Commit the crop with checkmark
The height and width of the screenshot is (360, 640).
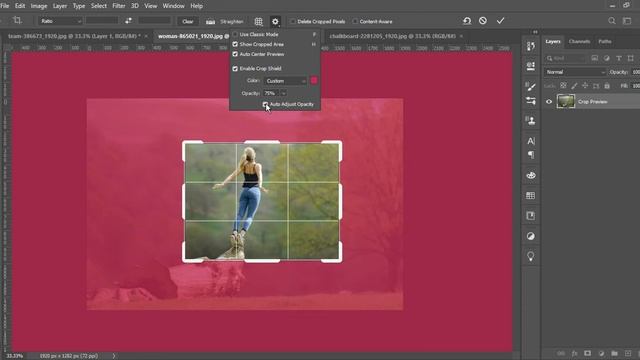point(500,21)
